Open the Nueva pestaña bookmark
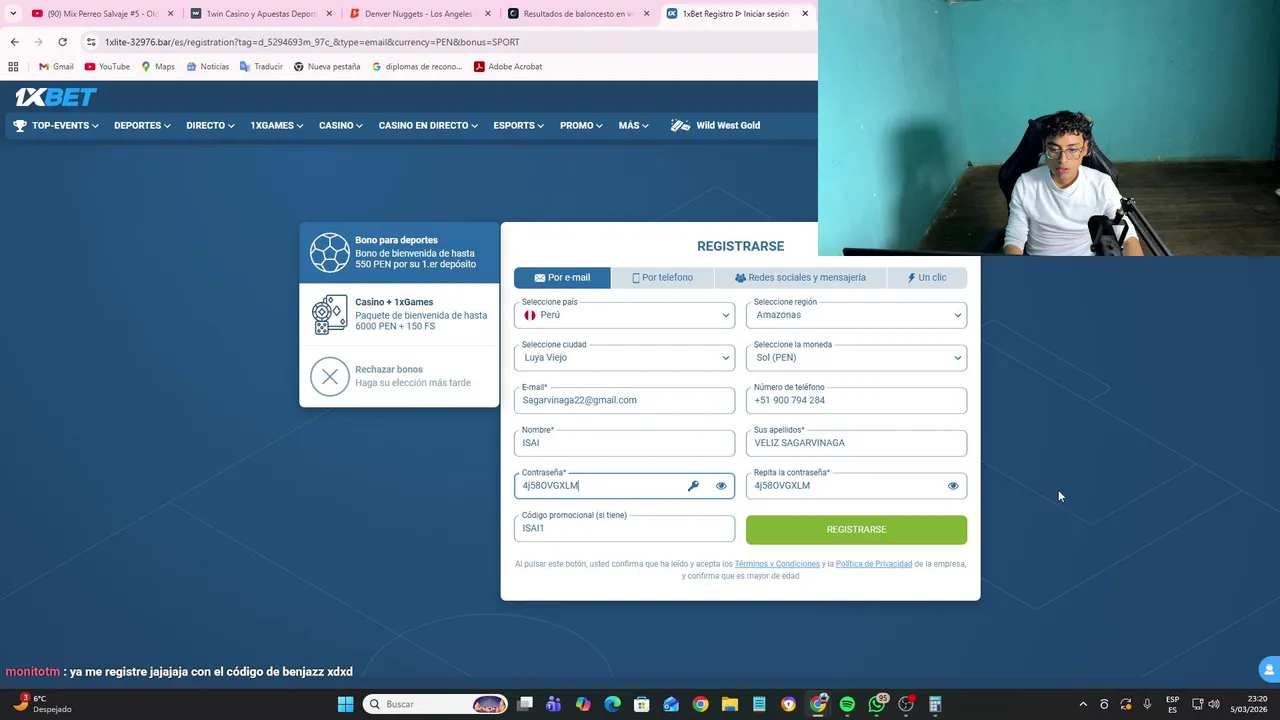The width and height of the screenshot is (1280, 720). 327,67
